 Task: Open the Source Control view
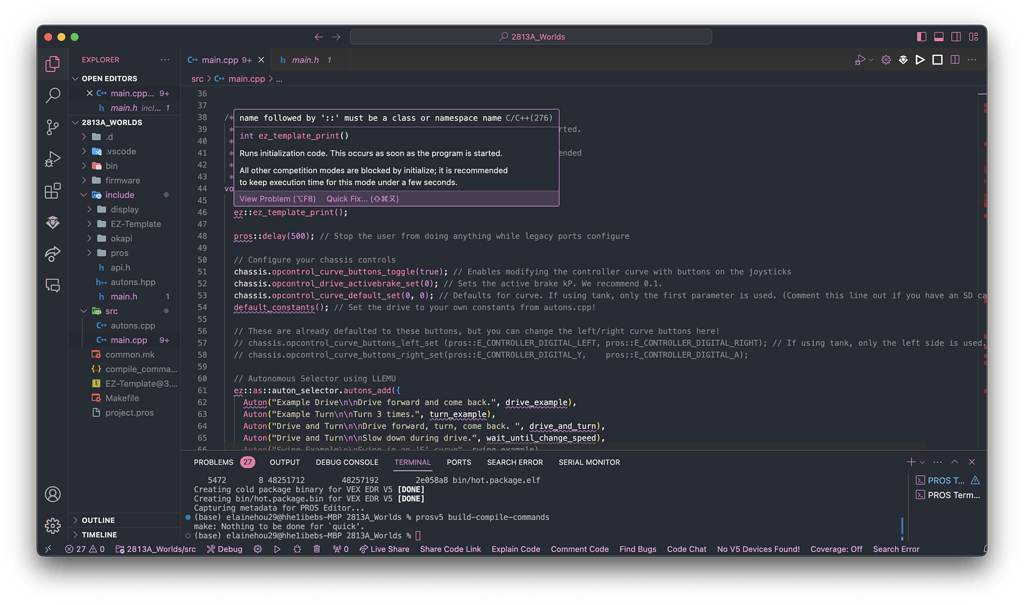point(52,128)
